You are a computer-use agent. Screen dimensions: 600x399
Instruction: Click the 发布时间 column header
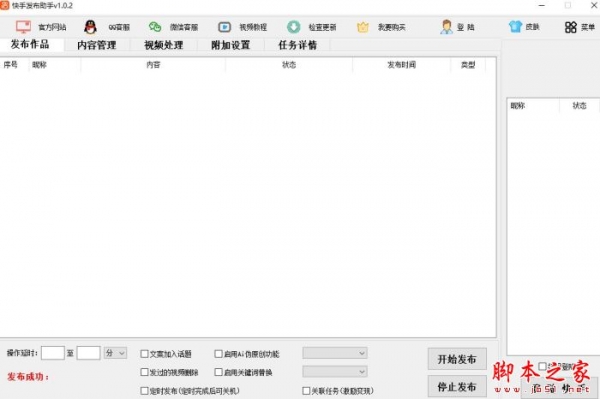[x=401, y=65]
